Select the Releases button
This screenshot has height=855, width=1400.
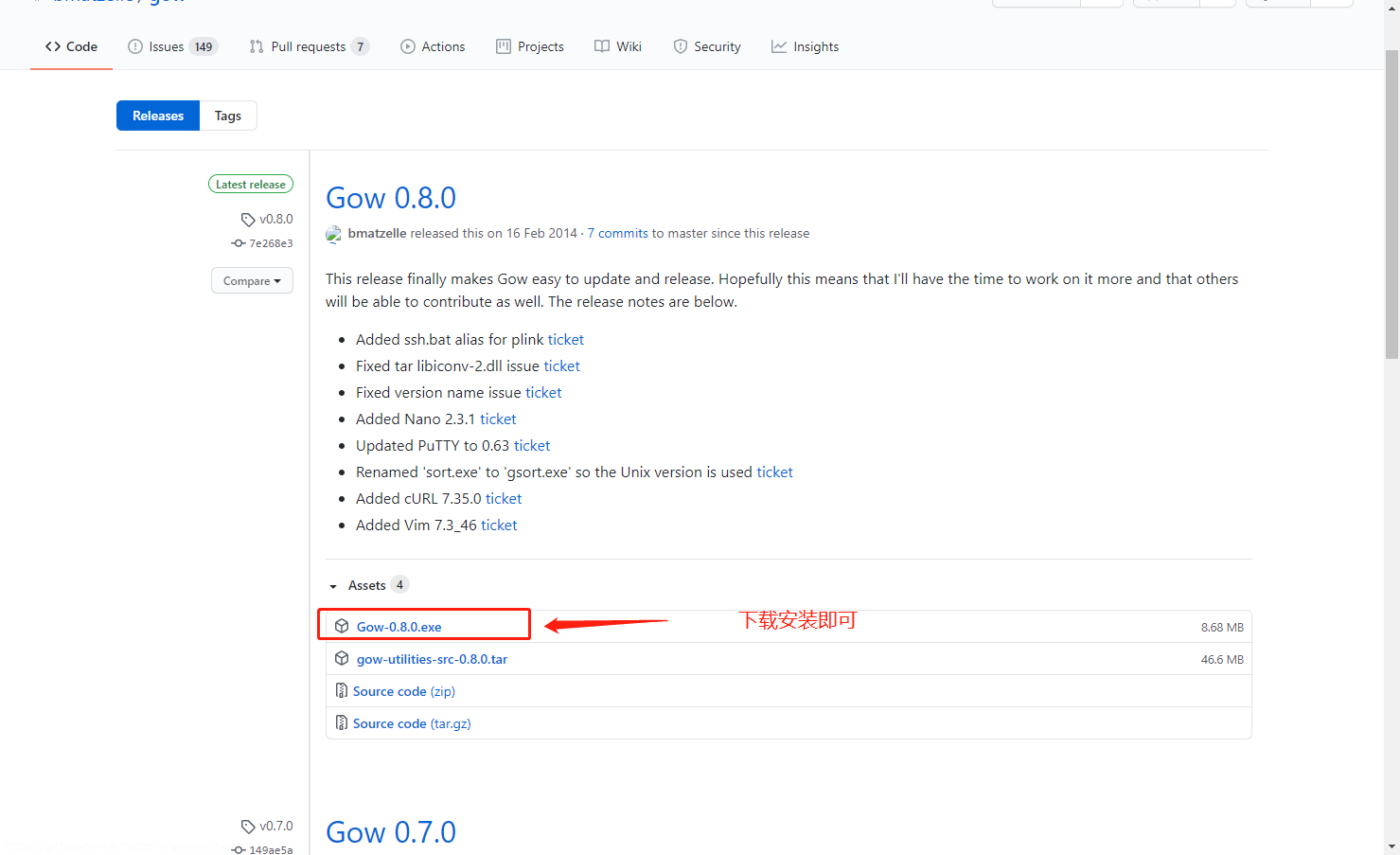pyautogui.click(x=158, y=116)
